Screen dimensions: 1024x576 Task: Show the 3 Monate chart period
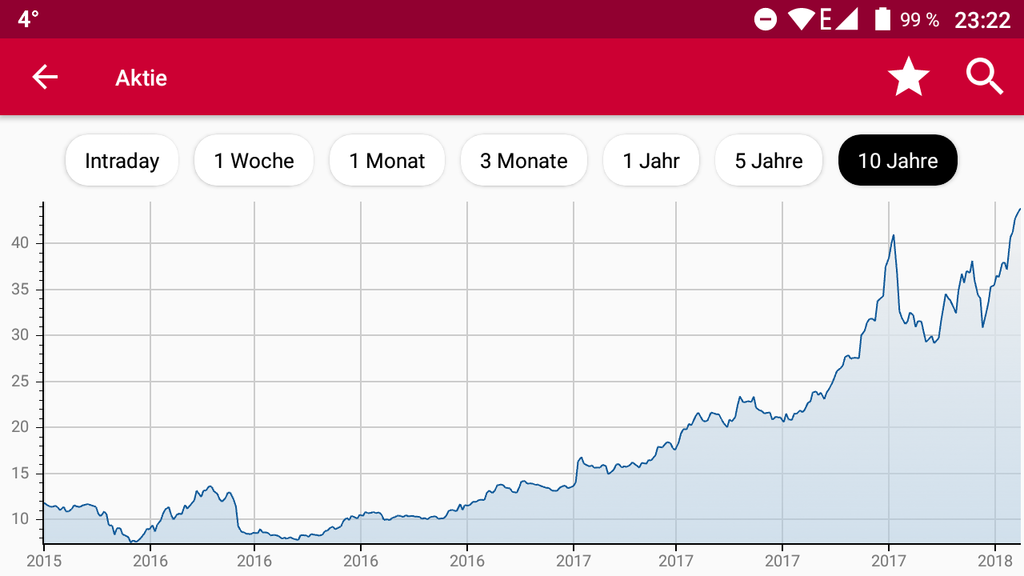(x=523, y=161)
